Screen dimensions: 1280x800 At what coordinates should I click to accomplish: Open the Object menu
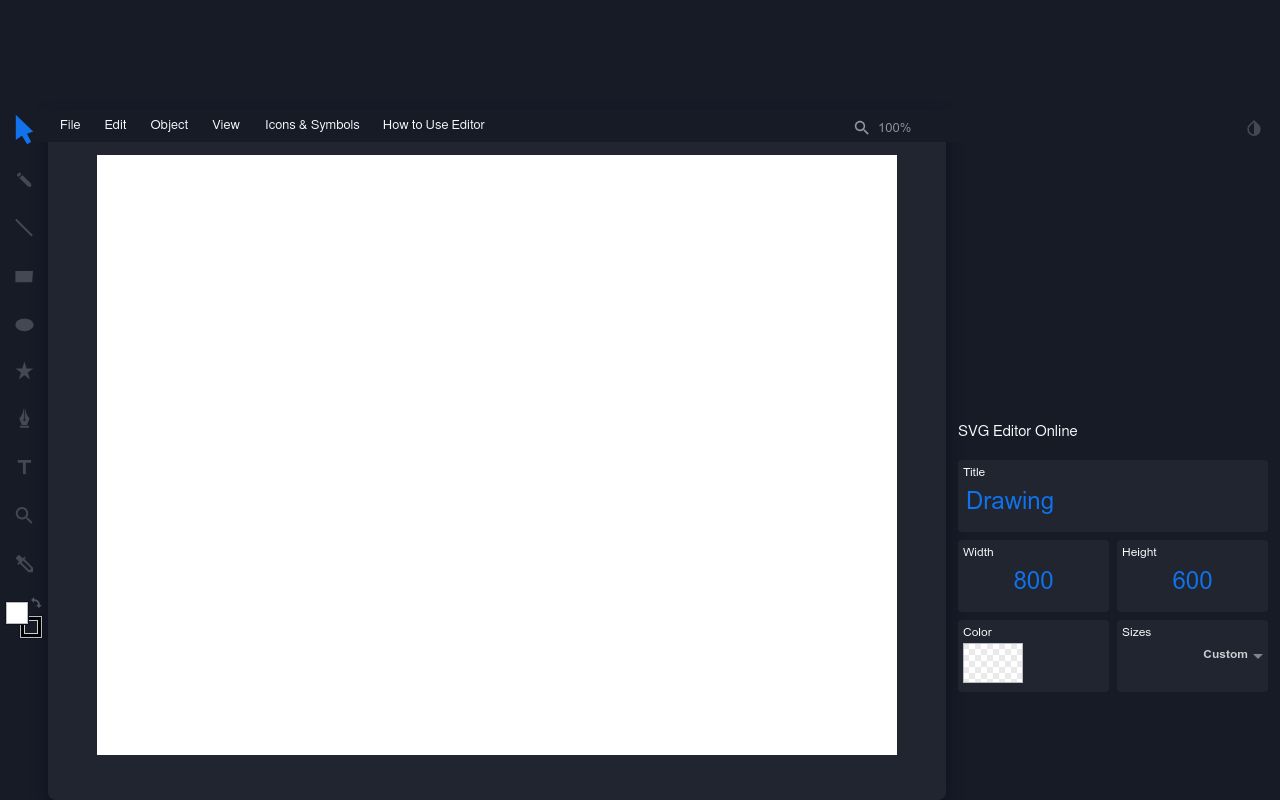[169, 125]
